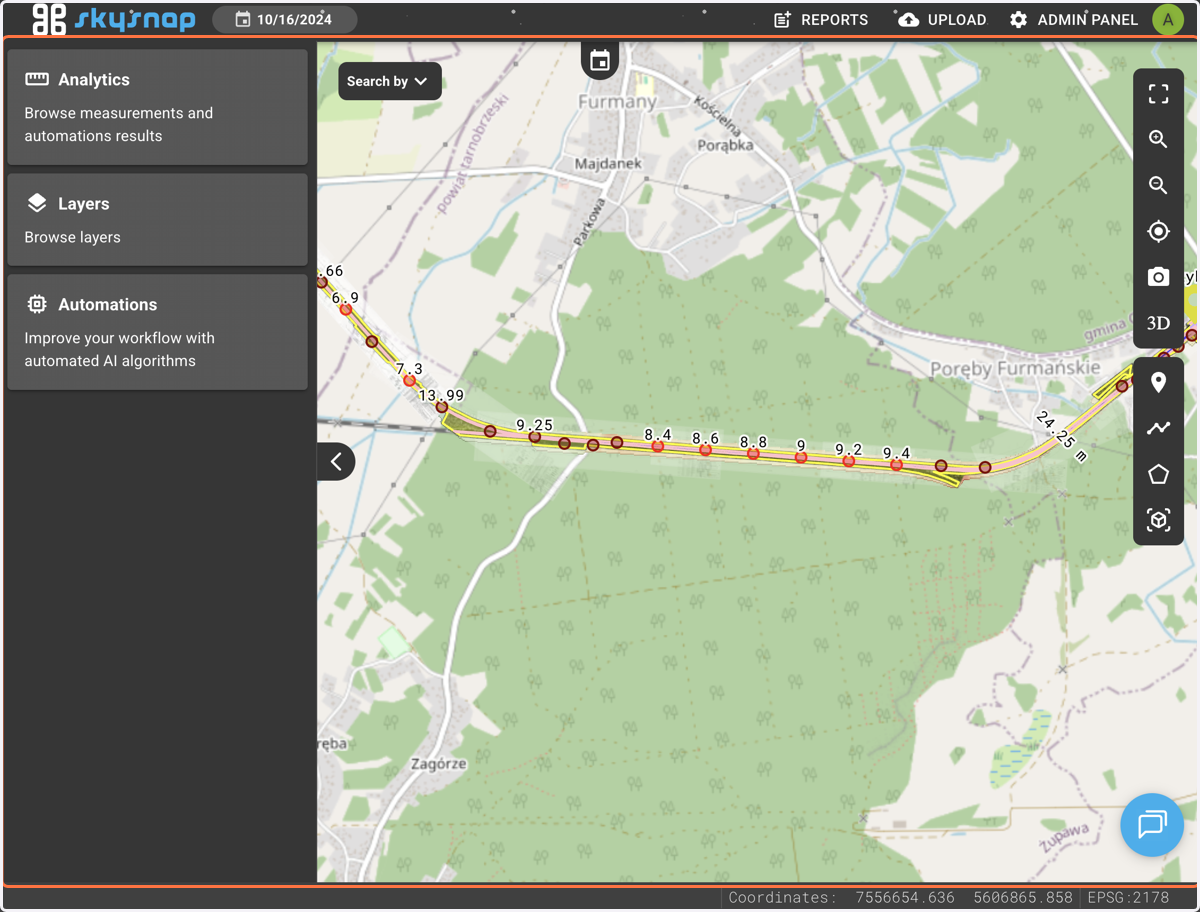The width and height of the screenshot is (1200, 912).
Task: Expand the Search by dropdown
Action: pyautogui.click(x=389, y=81)
